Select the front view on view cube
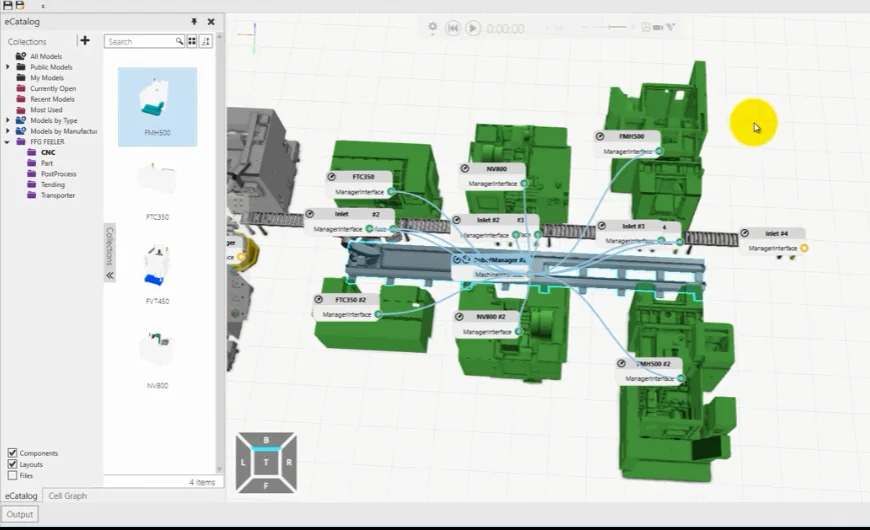 [x=266, y=486]
